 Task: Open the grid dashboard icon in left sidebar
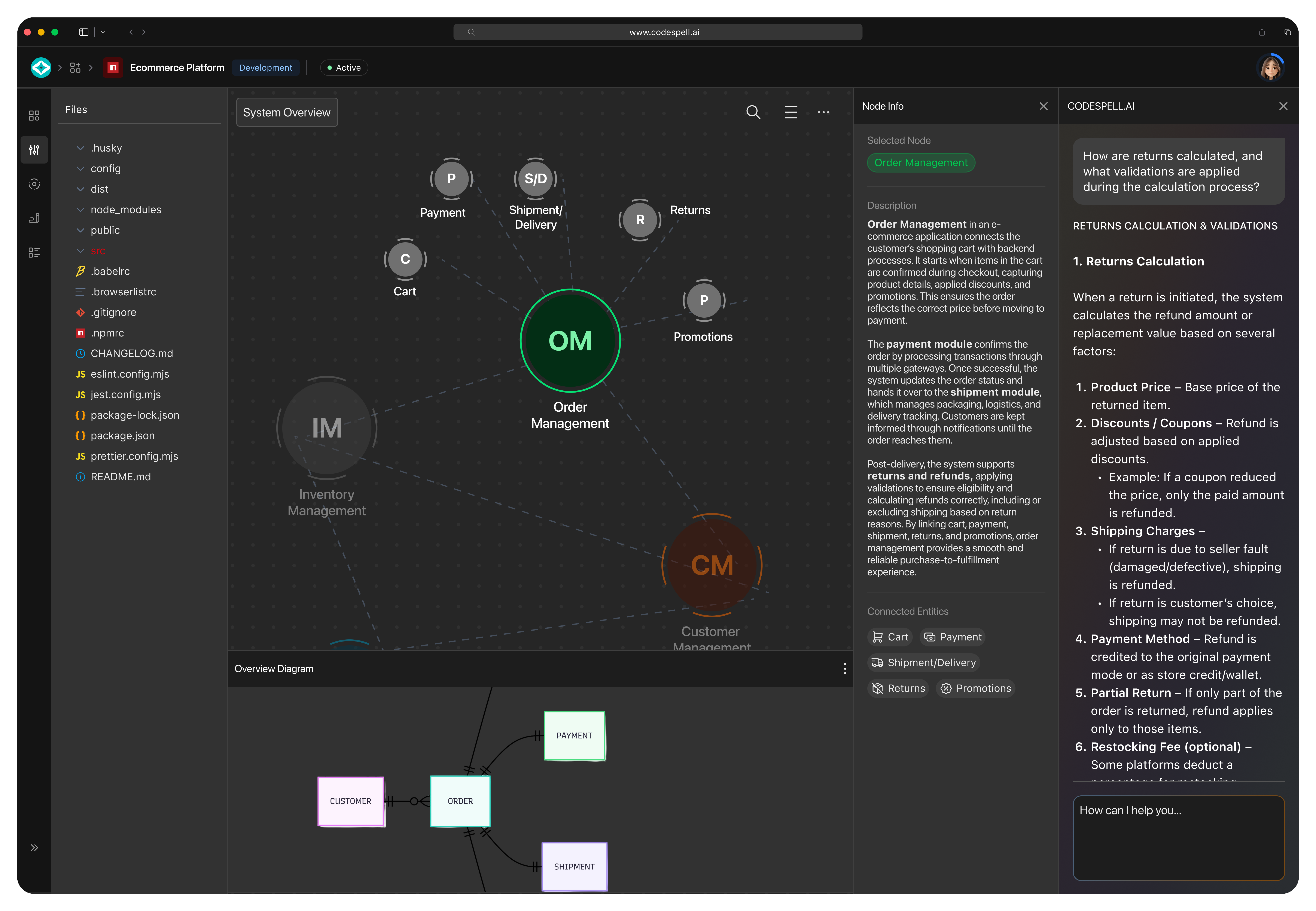pos(34,116)
